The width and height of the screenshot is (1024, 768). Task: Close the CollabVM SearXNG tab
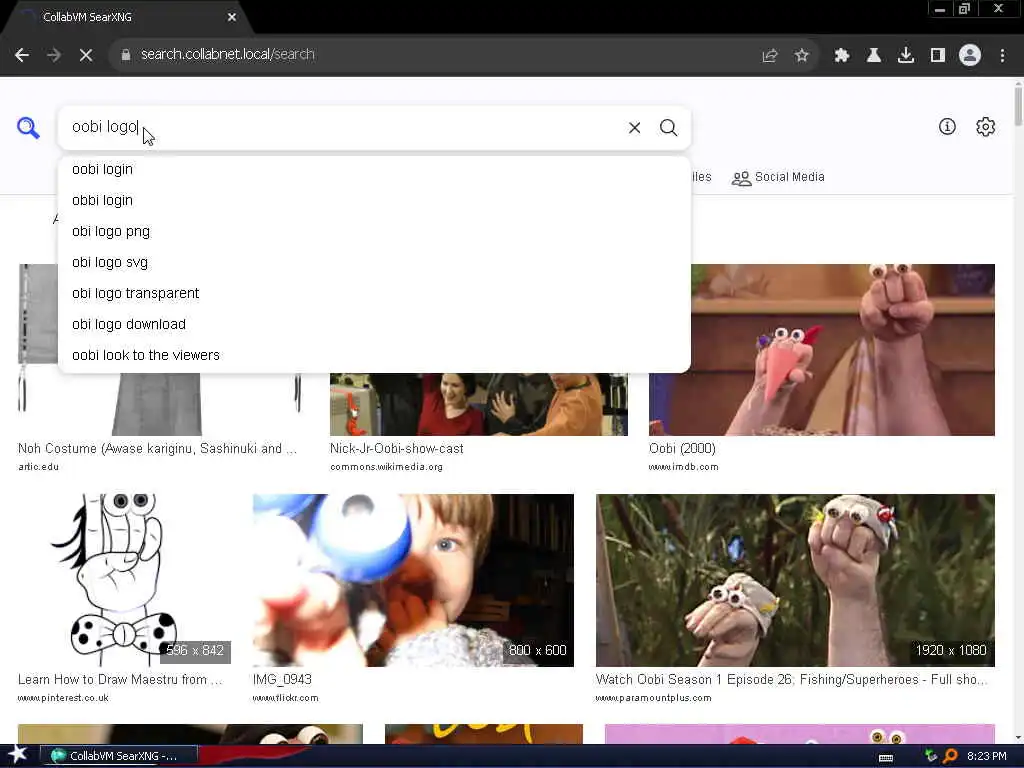coord(232,17)
